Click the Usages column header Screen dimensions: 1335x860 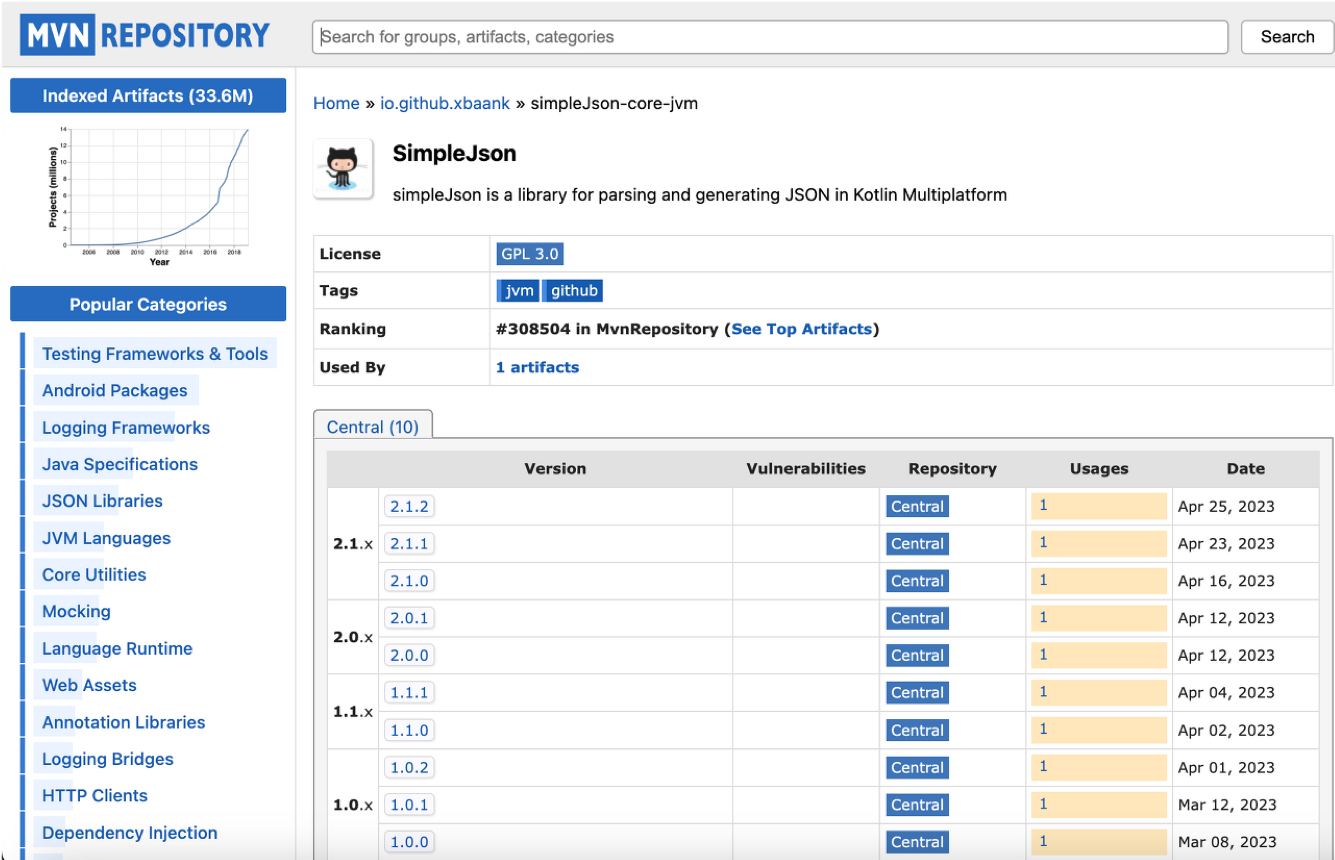pyautogui.click(x=1099, y=468)
